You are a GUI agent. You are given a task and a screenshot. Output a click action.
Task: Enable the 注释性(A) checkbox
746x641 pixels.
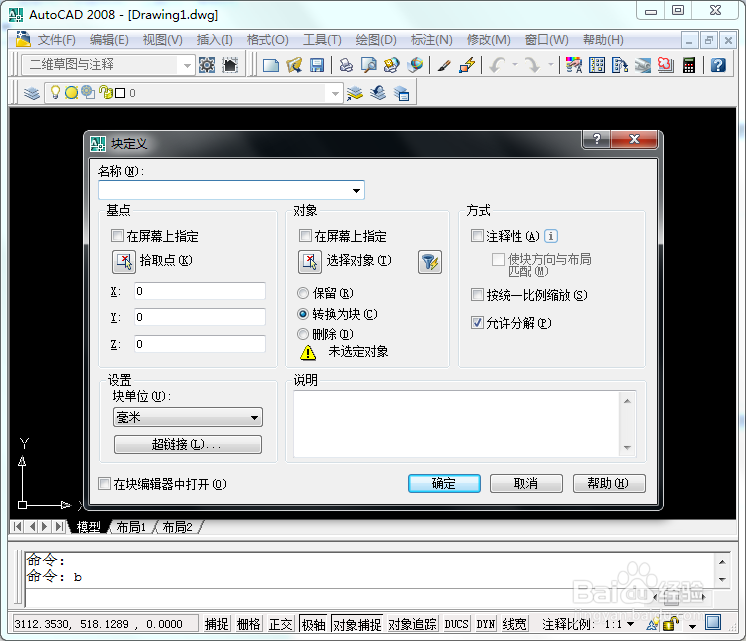click(x=477, y=236)
